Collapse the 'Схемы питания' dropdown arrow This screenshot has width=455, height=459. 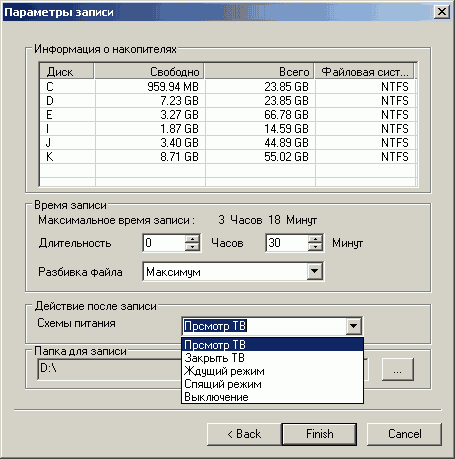(x=353, y=326)
